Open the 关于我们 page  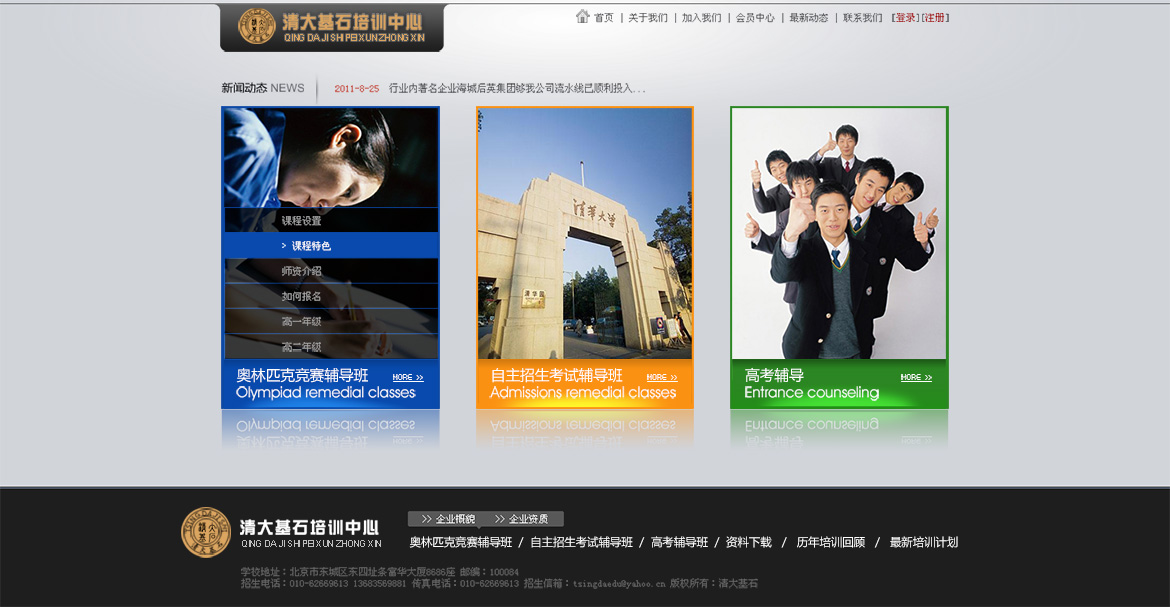[x=648, y=18]
